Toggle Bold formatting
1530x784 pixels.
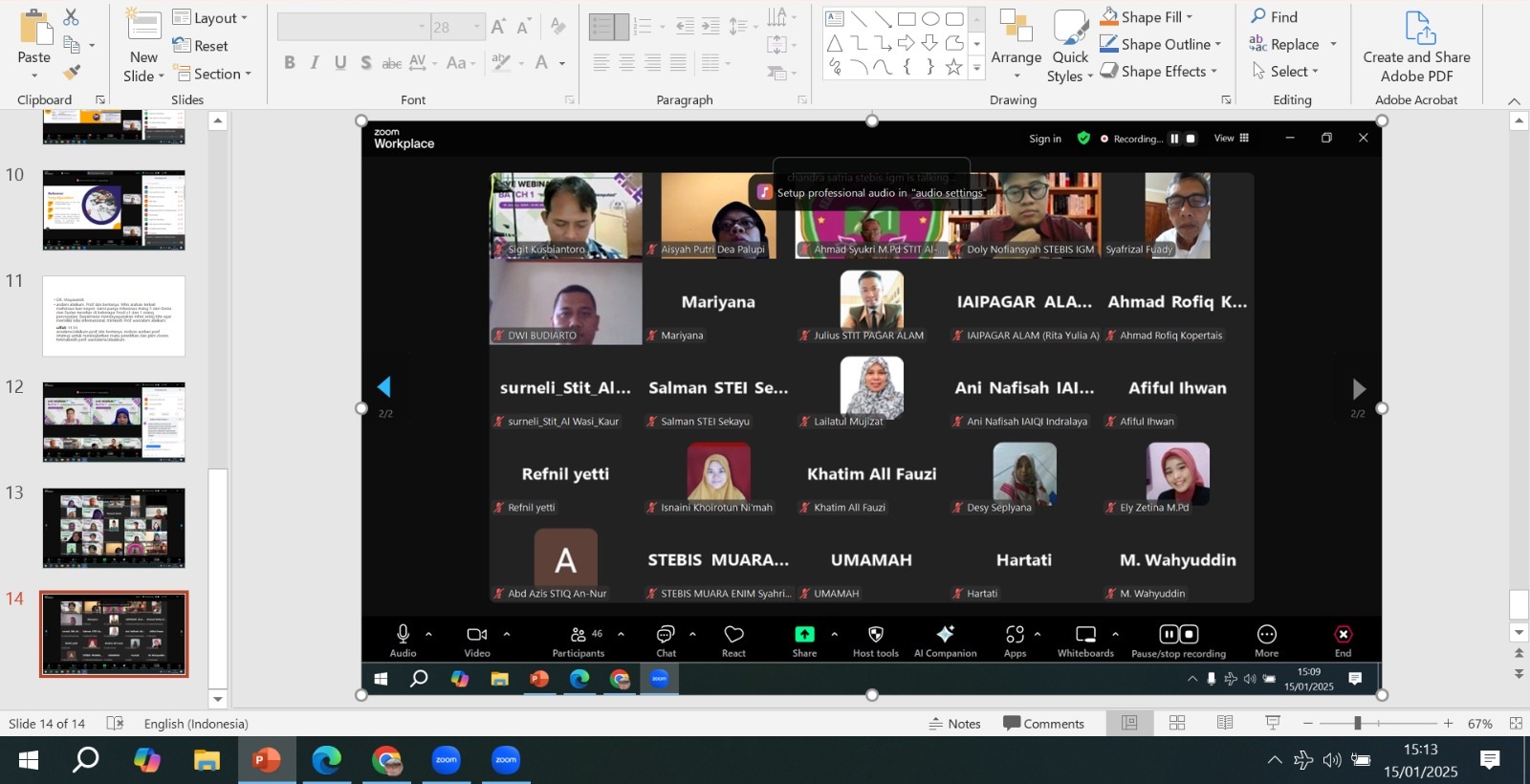point(289,63)
